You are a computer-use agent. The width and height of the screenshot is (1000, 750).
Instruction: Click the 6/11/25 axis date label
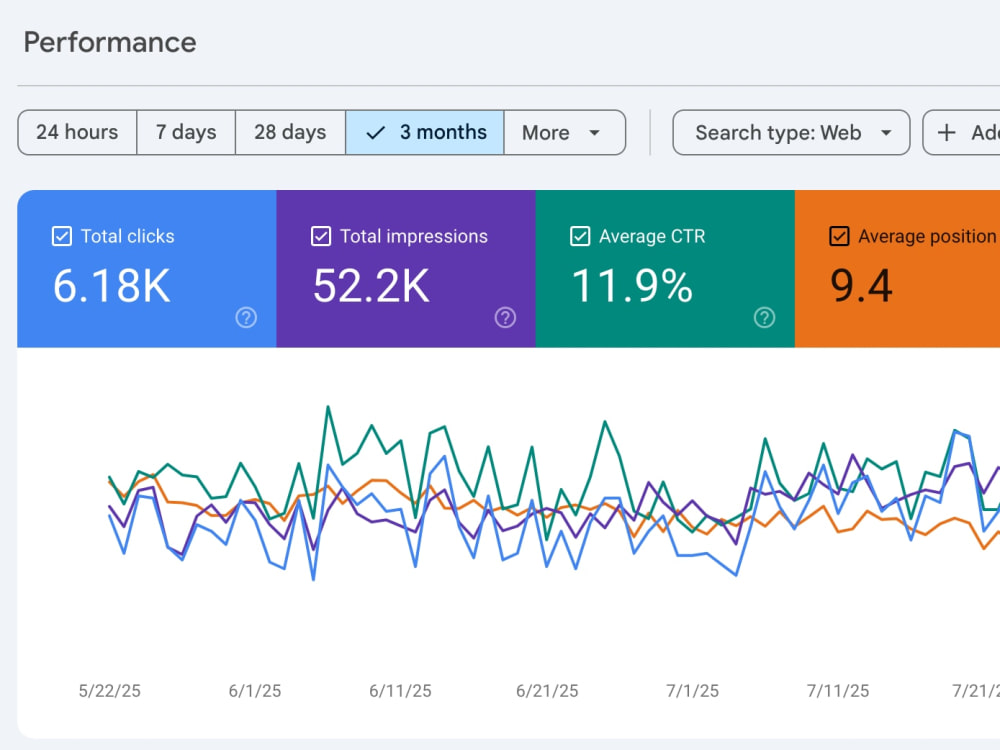click(401, 691)
